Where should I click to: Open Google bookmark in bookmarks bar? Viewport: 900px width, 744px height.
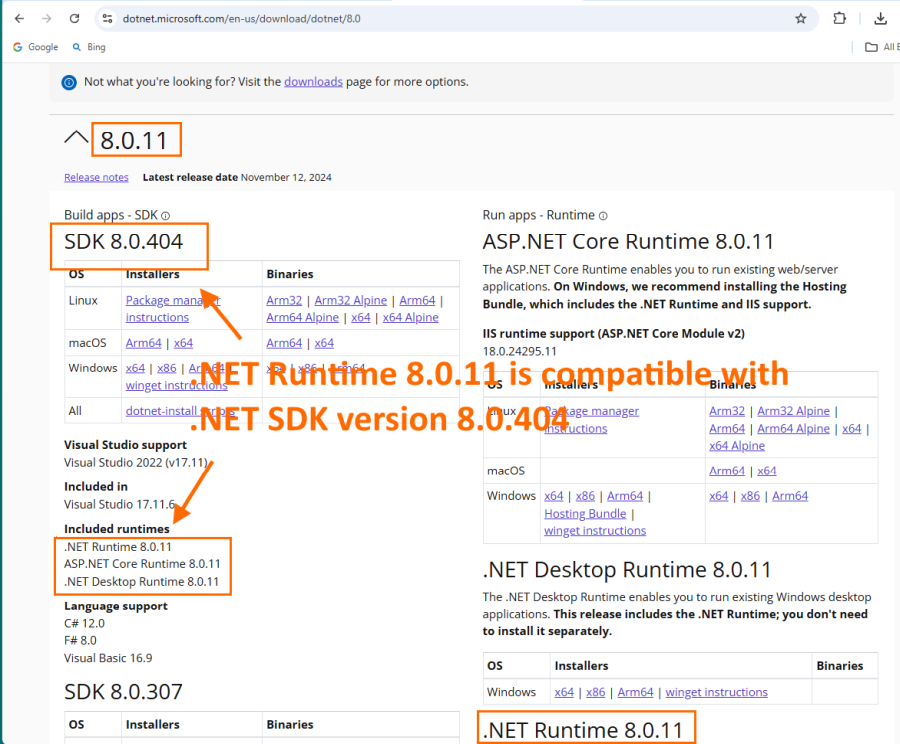35,47
